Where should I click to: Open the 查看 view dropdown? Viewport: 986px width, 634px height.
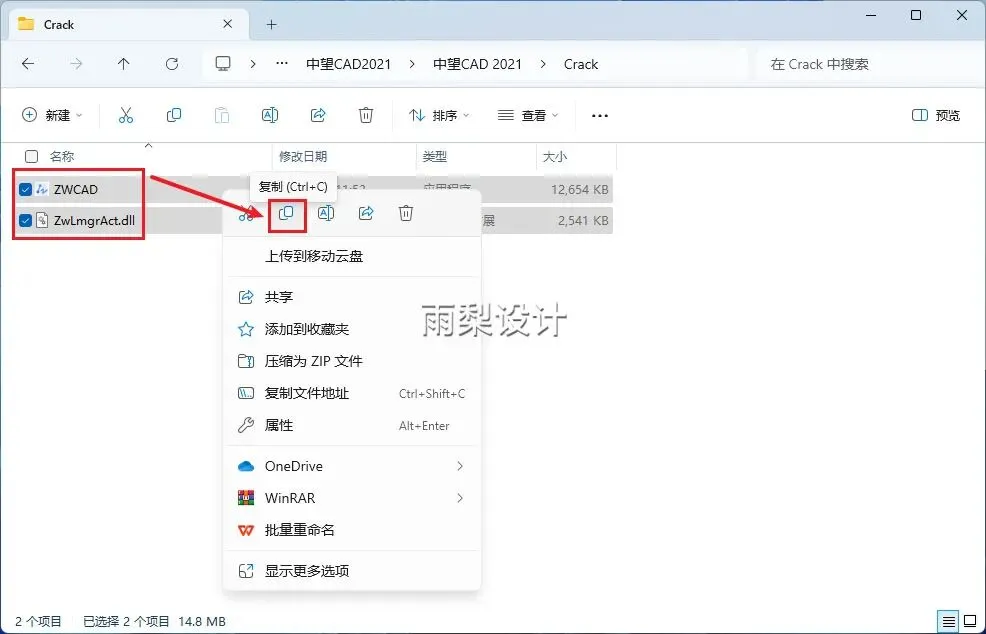tap(528, 115)
